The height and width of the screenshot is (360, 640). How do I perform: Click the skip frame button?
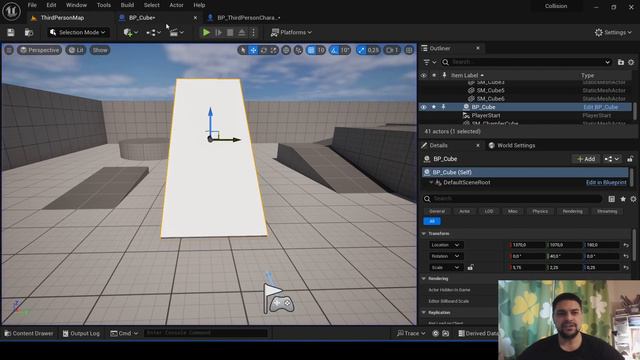[x=218, y=32]
